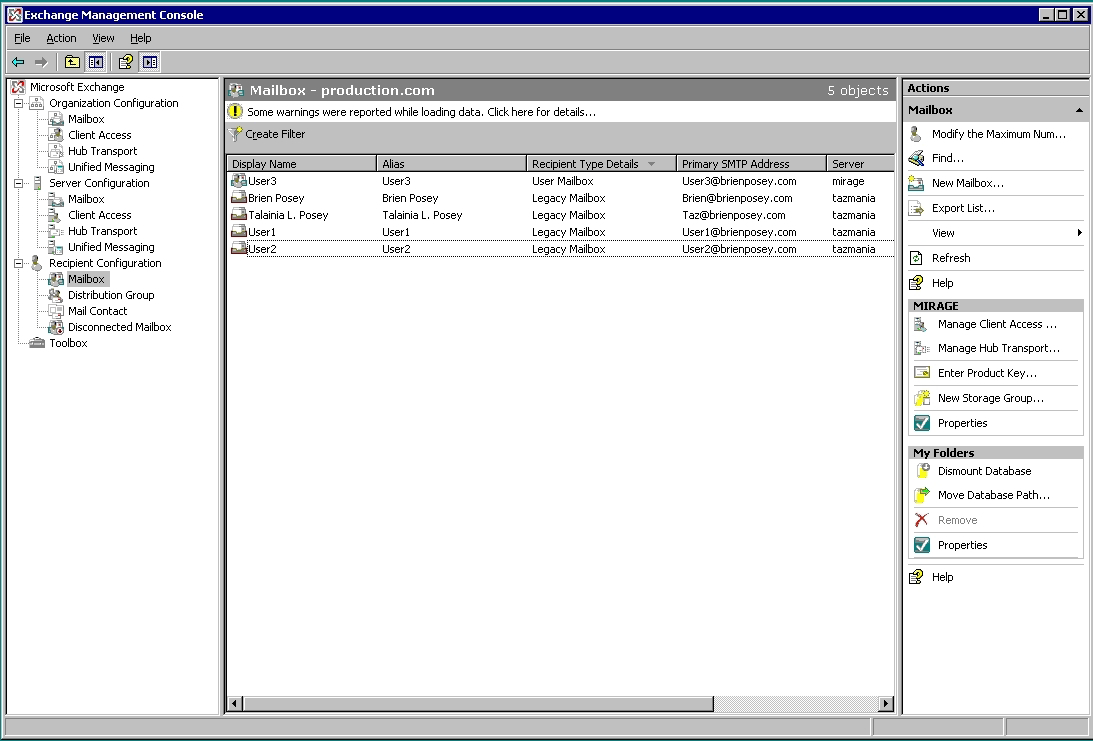This screenshot has width=1093, height=741.
Task: Click Dismount Database action text
Action: 984,471
